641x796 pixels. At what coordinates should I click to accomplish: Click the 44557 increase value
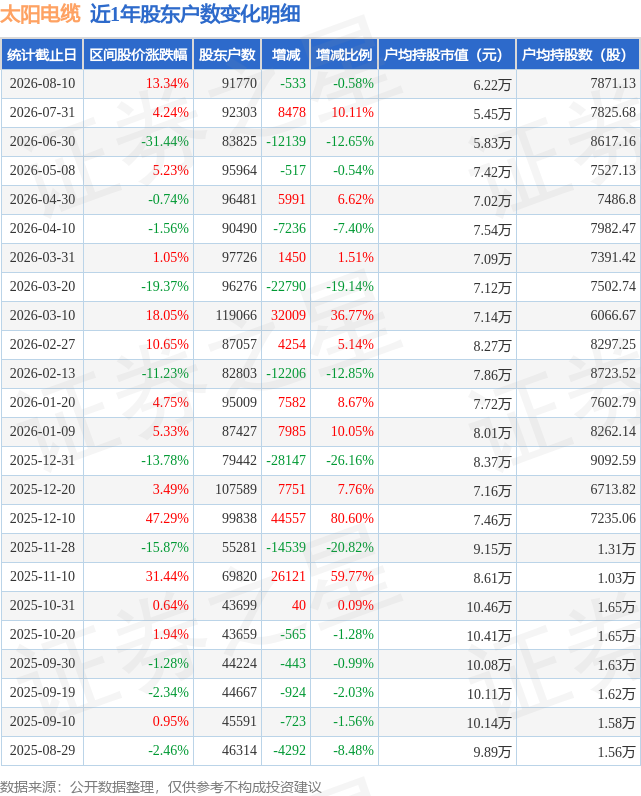[x=288, y=518]
